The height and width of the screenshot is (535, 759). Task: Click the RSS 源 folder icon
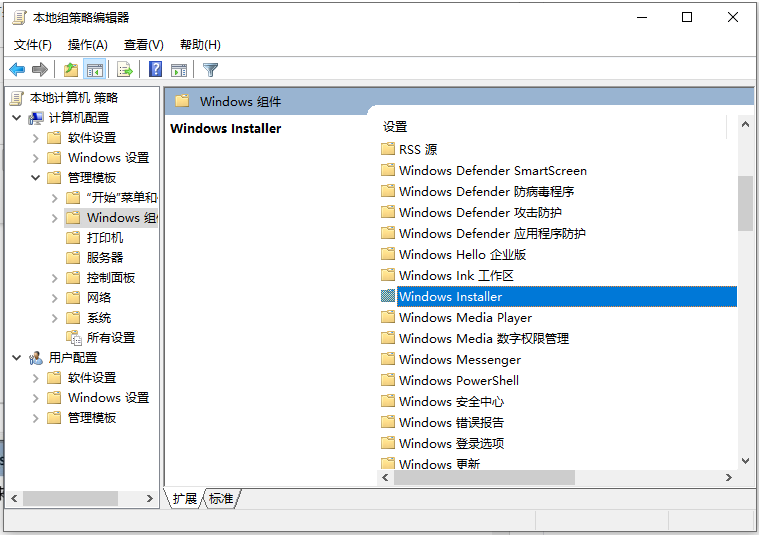coord(388,148)
